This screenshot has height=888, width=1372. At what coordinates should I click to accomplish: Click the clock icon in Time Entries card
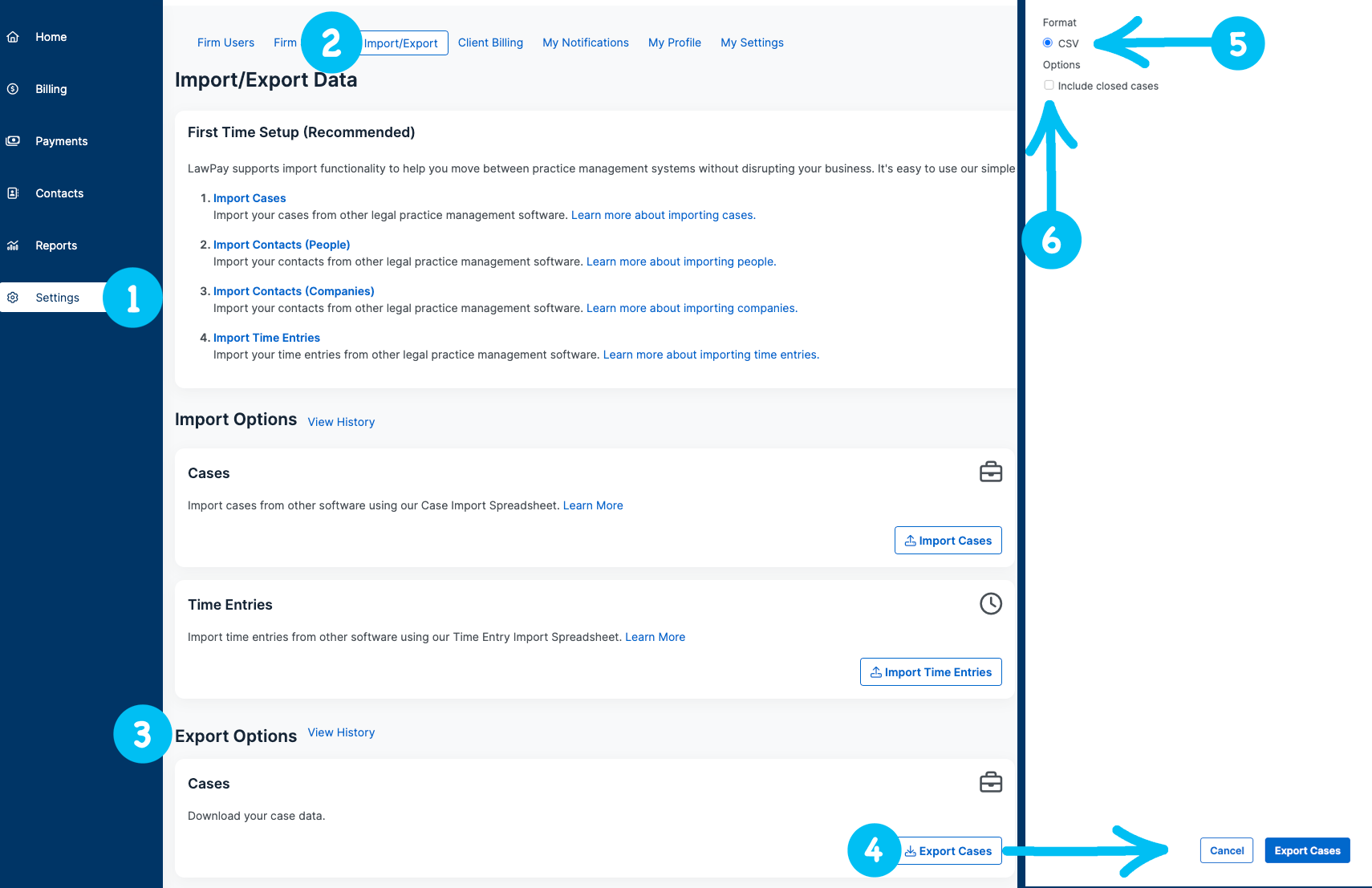991,603
